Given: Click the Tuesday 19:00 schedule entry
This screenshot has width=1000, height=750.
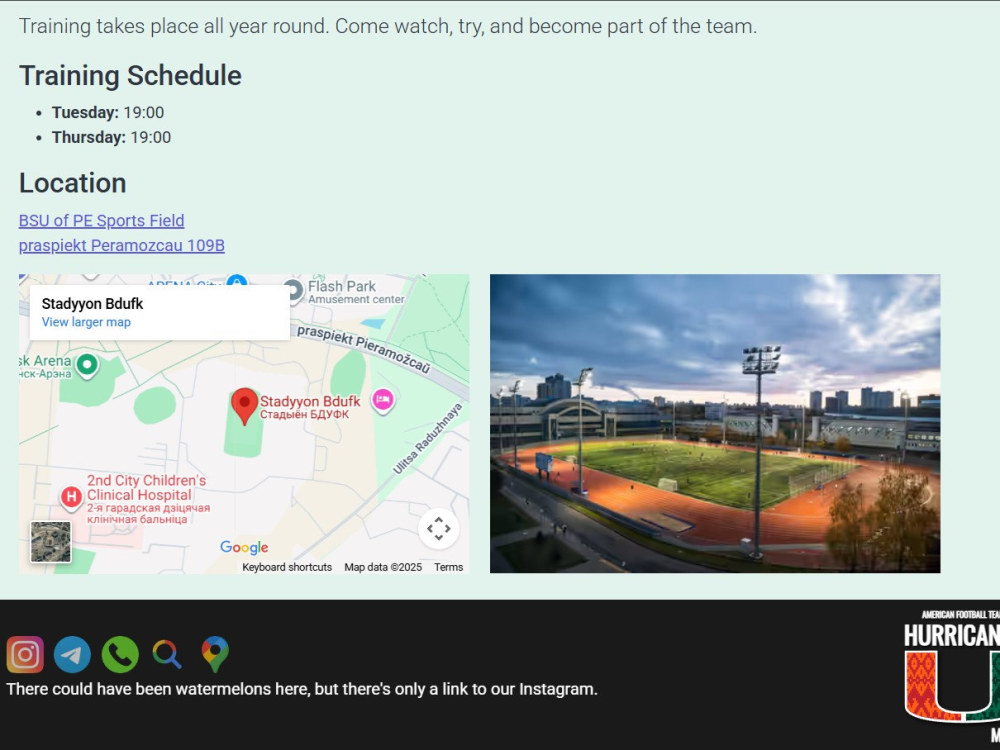Looking at the screenshot, I should 108,112.
